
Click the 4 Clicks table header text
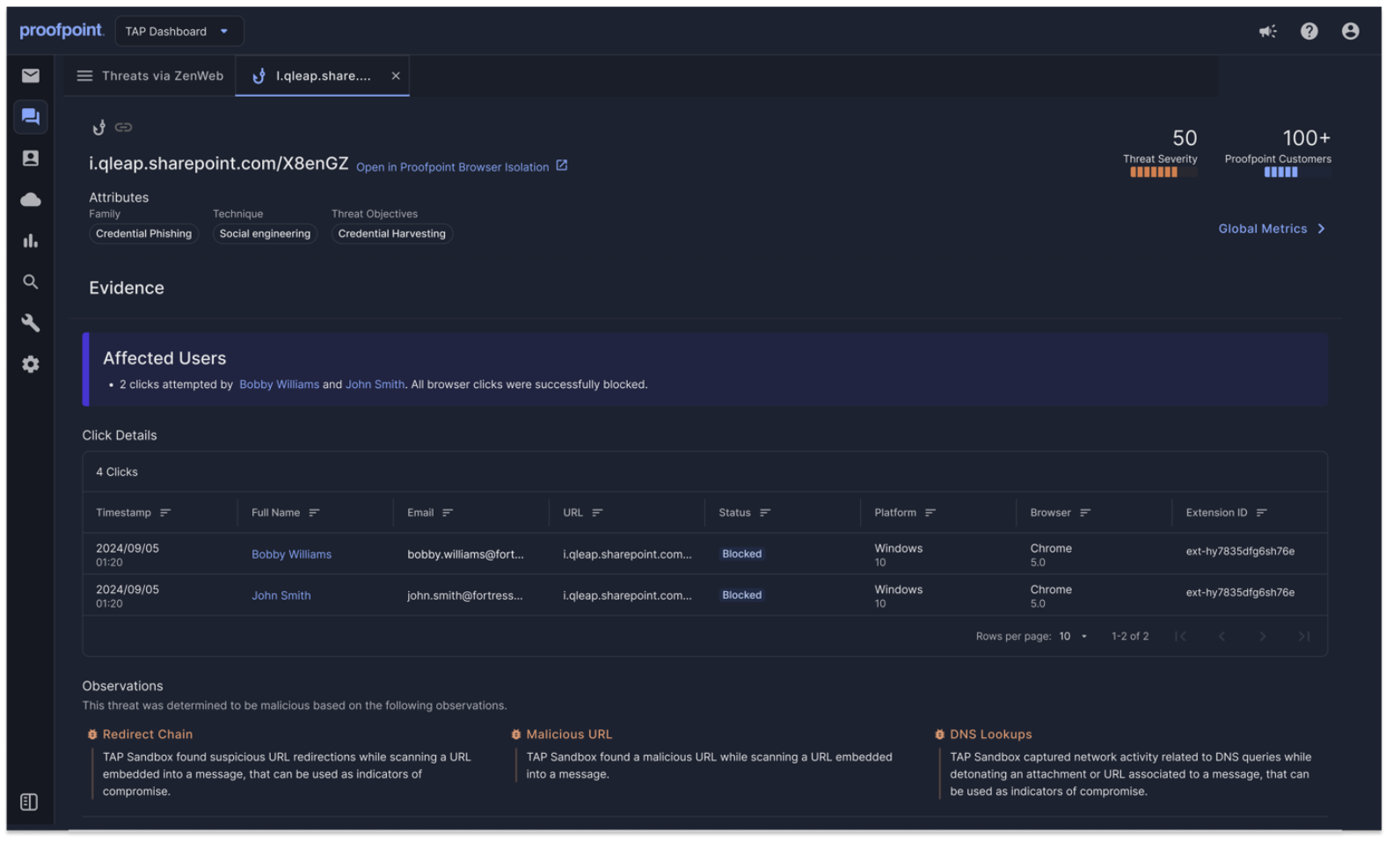tap(117, 472)
